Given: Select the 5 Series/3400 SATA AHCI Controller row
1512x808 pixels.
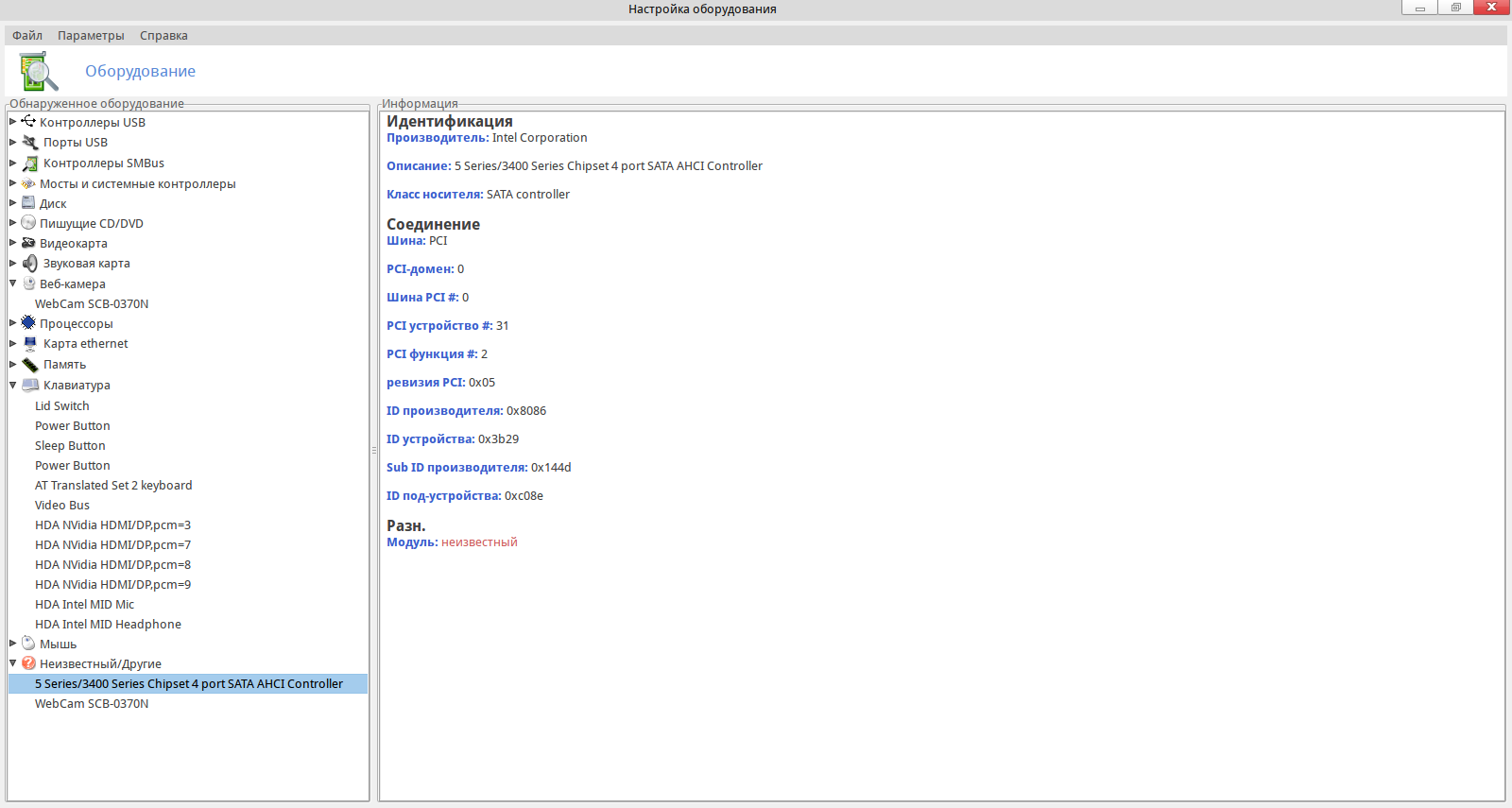Looking at the screenshot, I should (188, 683).
